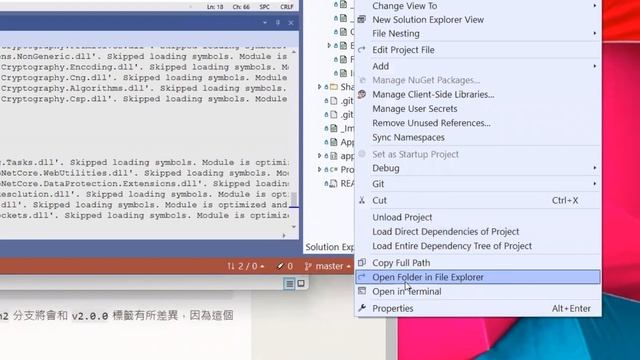Click the pending changes pencil indicator

[x=284, y=266]
